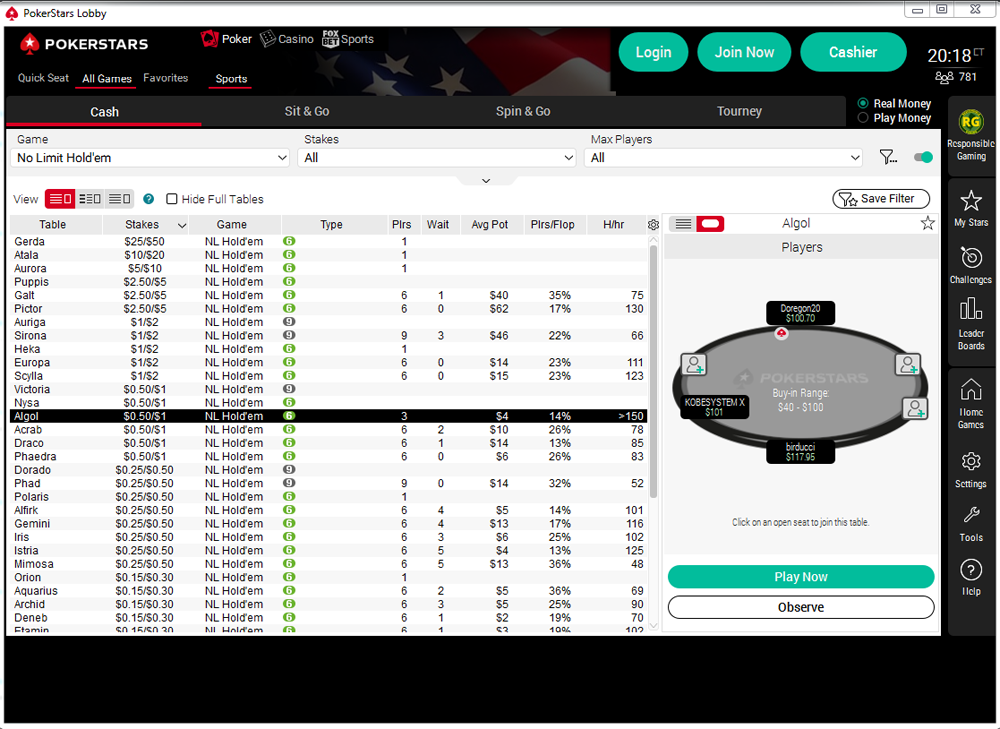Select the second list view layout icon
This screenshot has height=729, width=1000.
point(90,199)
